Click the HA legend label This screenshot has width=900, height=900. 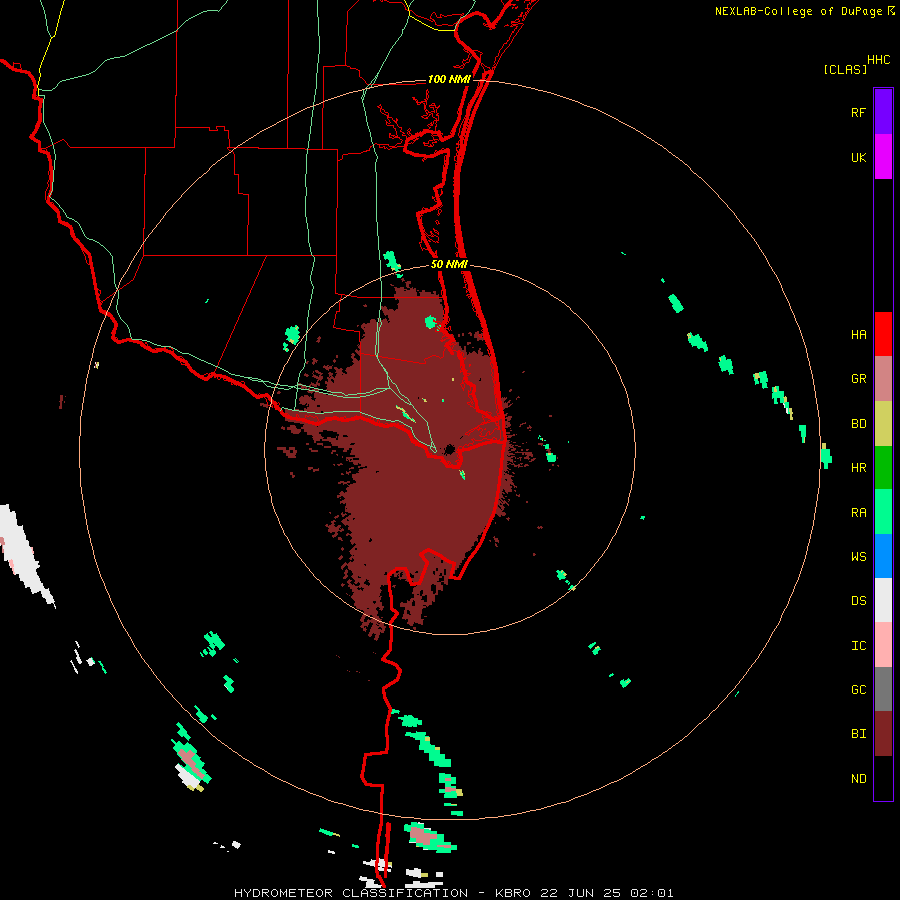[858, 334]
